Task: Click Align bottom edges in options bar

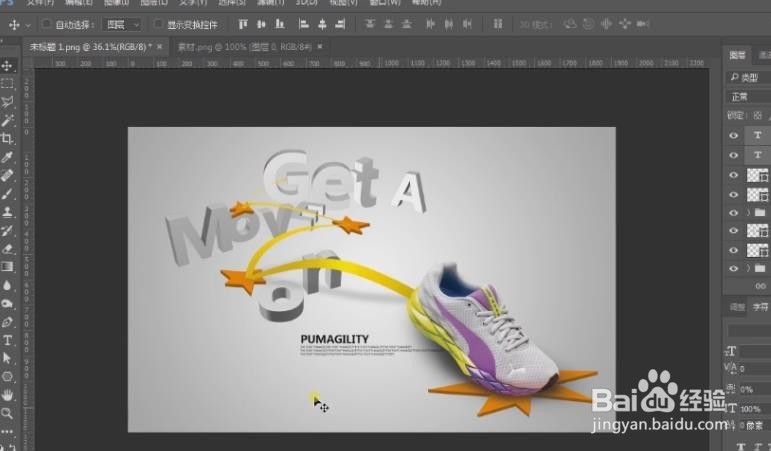Action: (x=280, y=24)
